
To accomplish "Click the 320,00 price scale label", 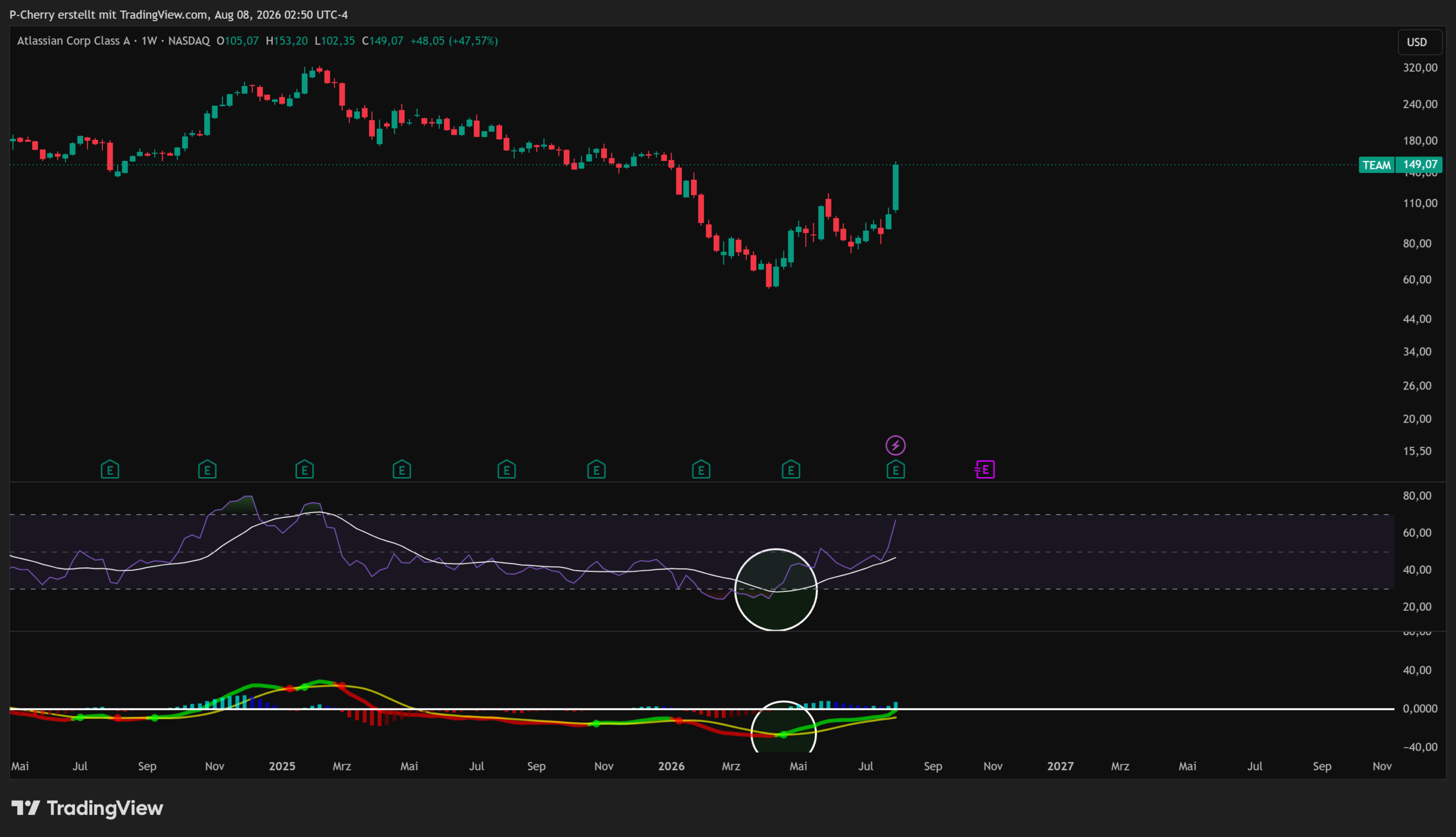I will tap(1420, 68).
